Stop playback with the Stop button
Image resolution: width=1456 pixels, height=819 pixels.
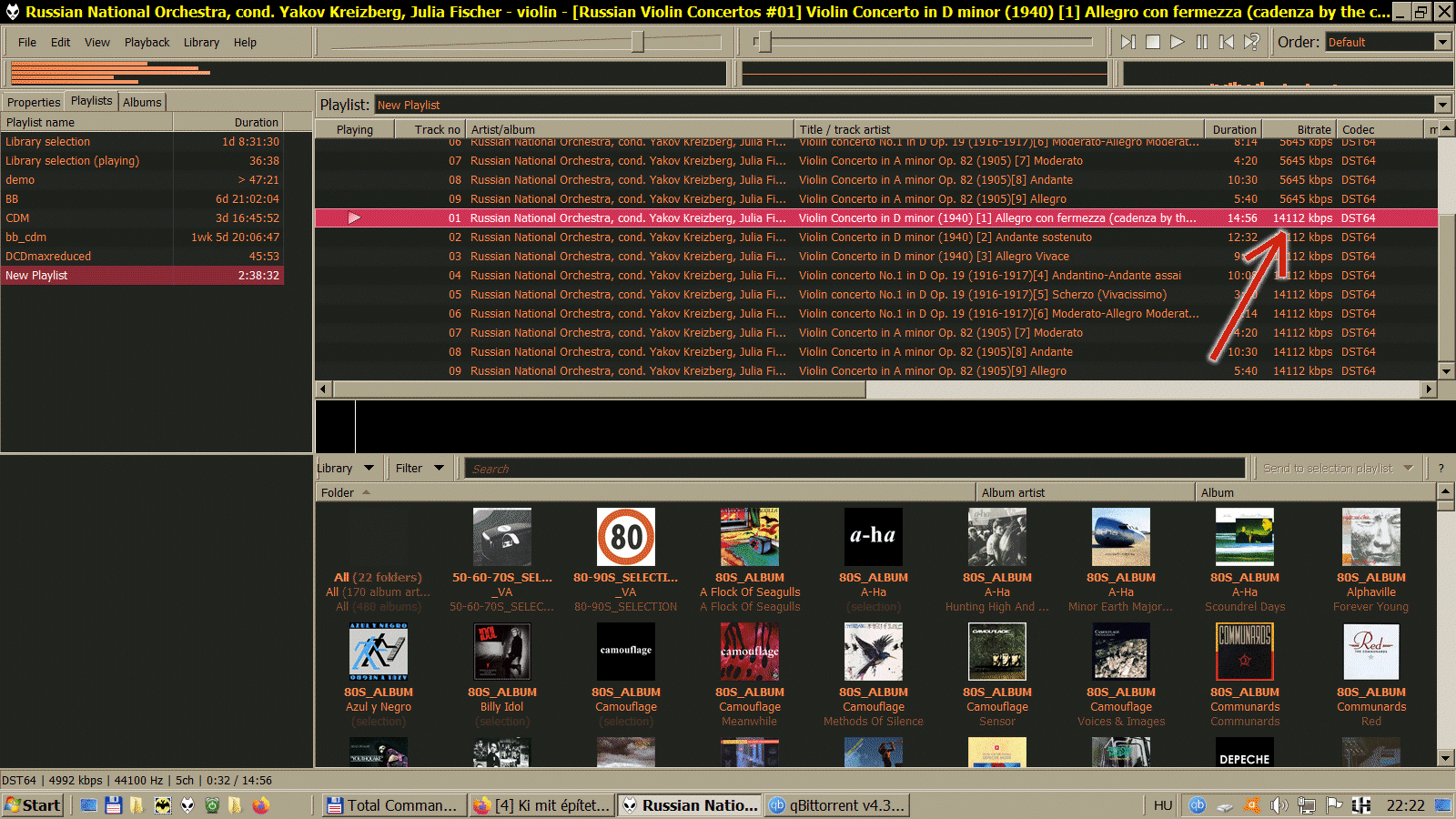pos(1153,42)
